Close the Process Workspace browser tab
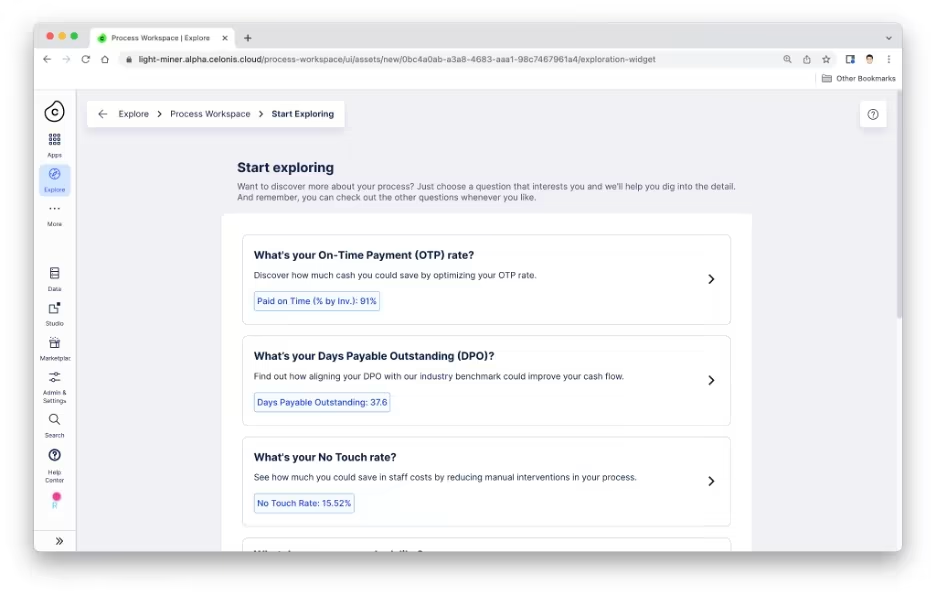 pos(225,38)
